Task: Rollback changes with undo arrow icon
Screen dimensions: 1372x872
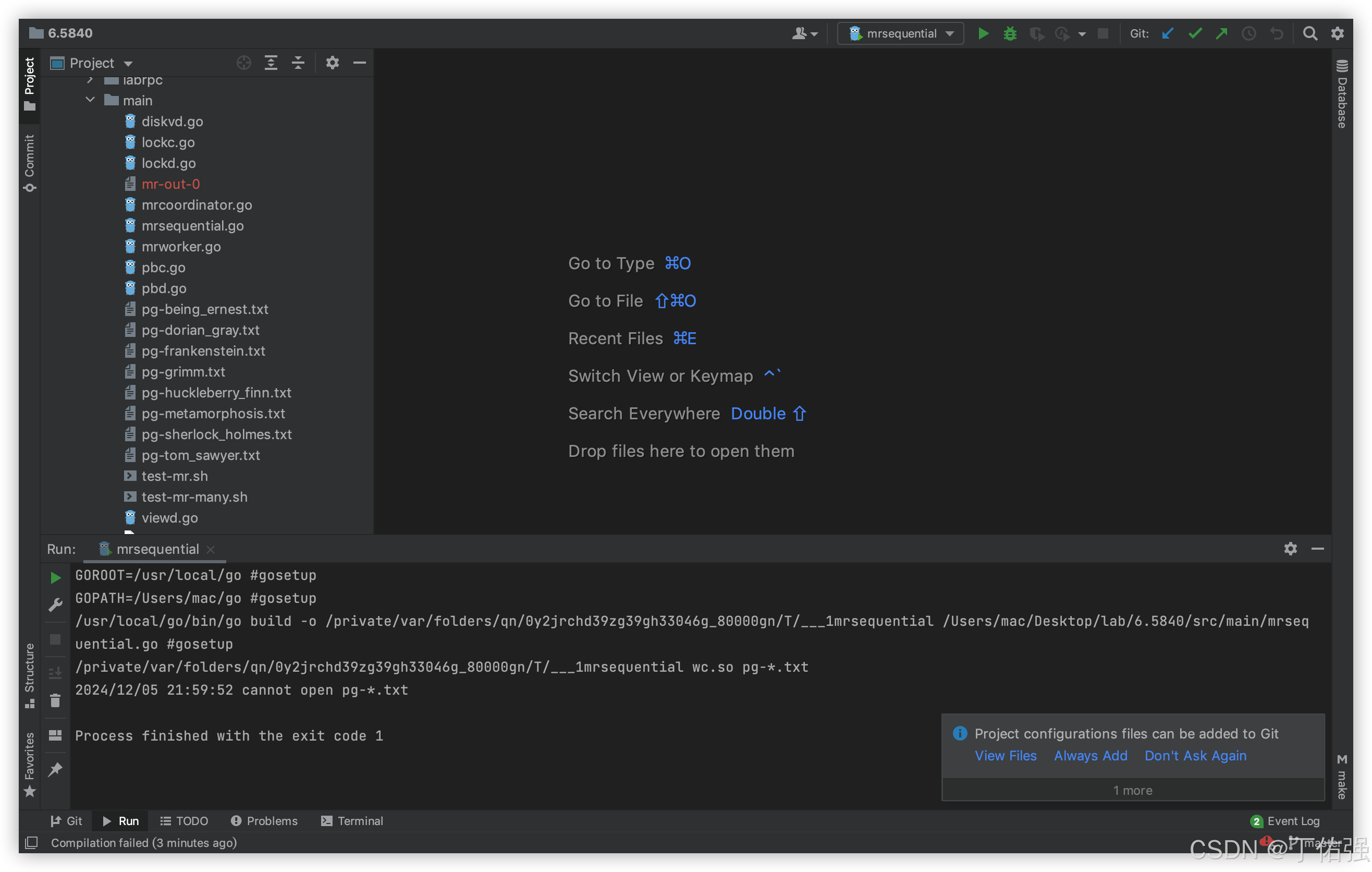Action: click(x=1276, y=33)
